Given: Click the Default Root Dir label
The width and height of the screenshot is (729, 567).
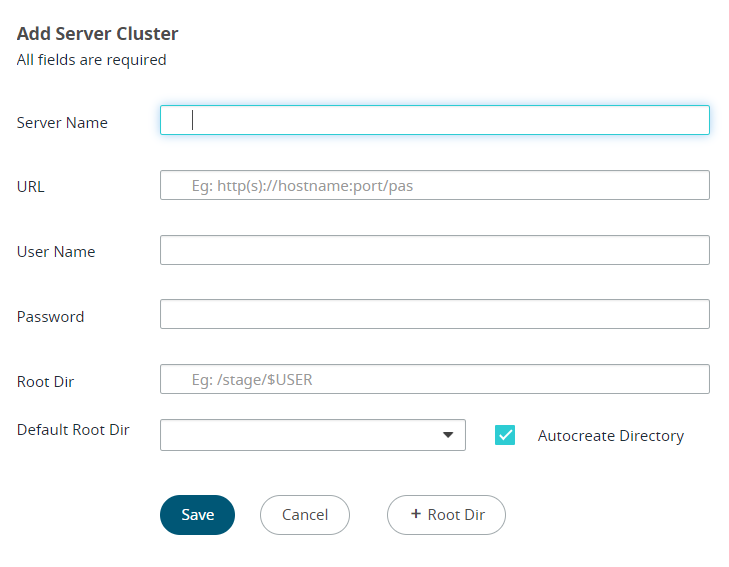Looking at the screenshot, I should point(73,430).
